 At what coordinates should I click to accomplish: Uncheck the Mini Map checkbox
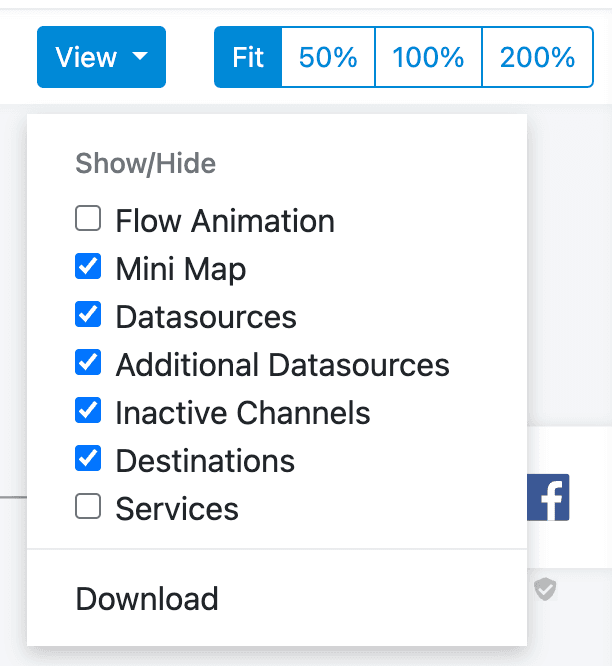pos(88,266)
